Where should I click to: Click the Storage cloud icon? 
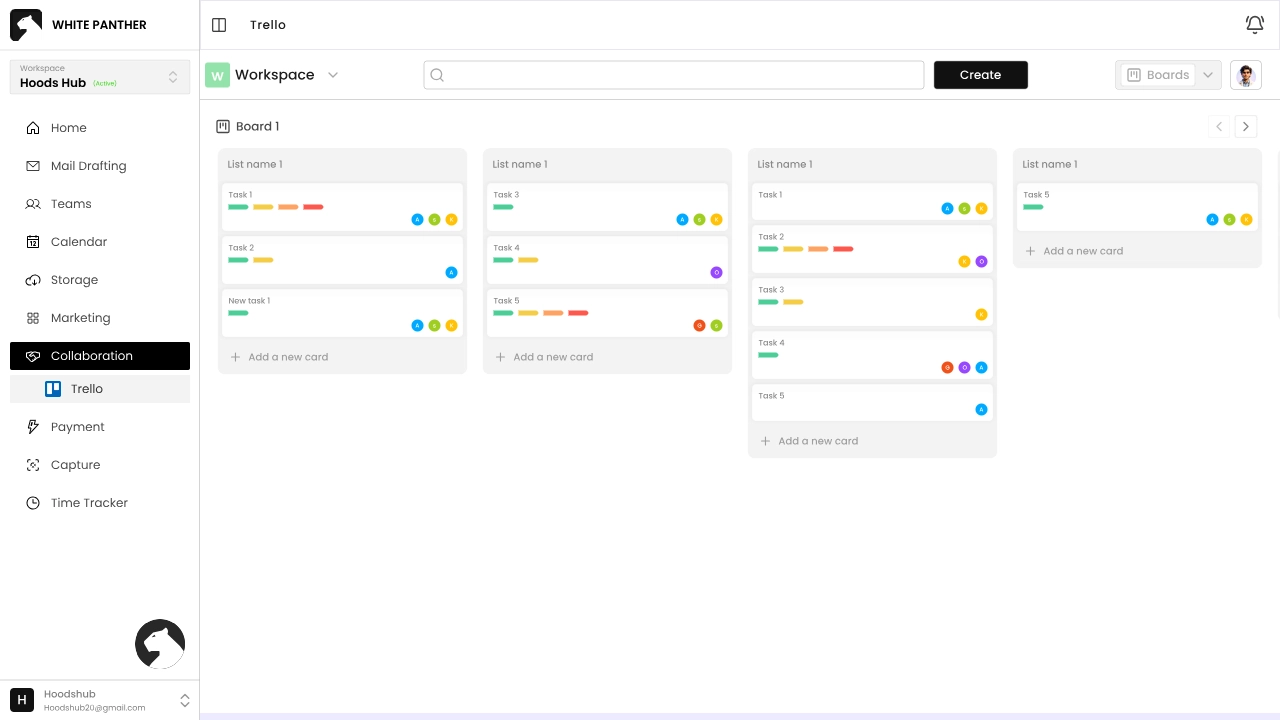[x=33, y=280]
